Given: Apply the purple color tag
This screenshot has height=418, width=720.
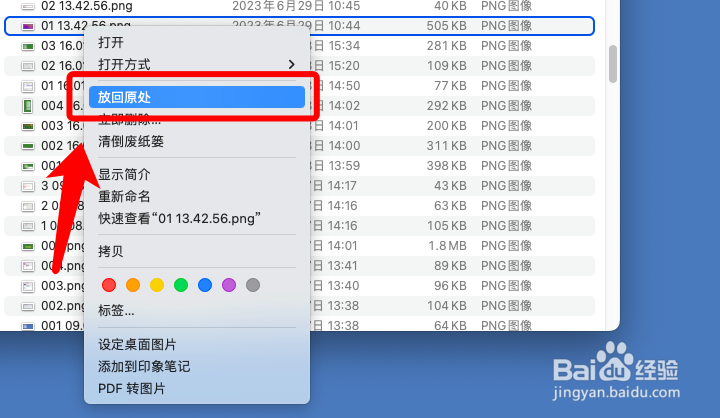Looking at the screenshot, I should 229,285.
